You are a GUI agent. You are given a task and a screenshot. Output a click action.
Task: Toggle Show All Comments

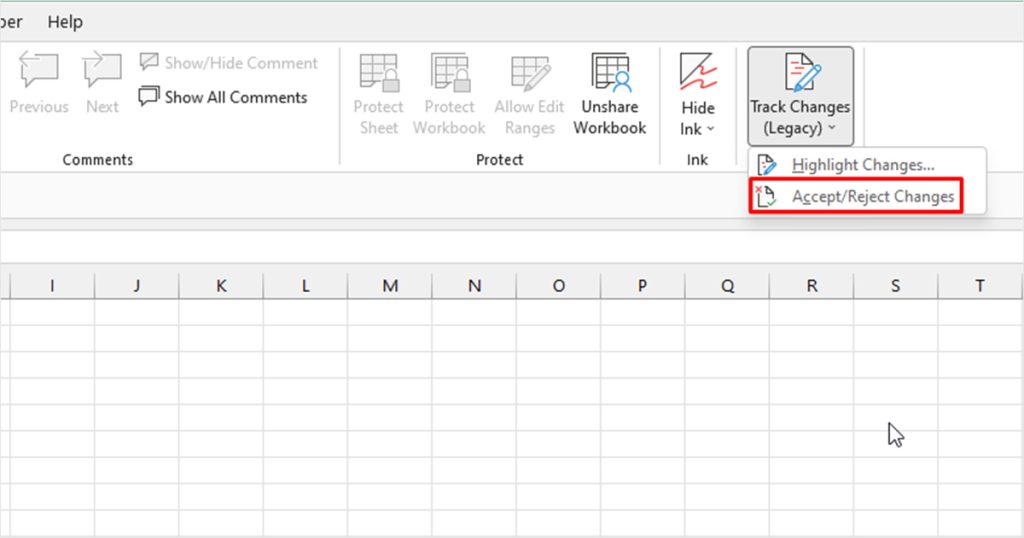(223, 97)
